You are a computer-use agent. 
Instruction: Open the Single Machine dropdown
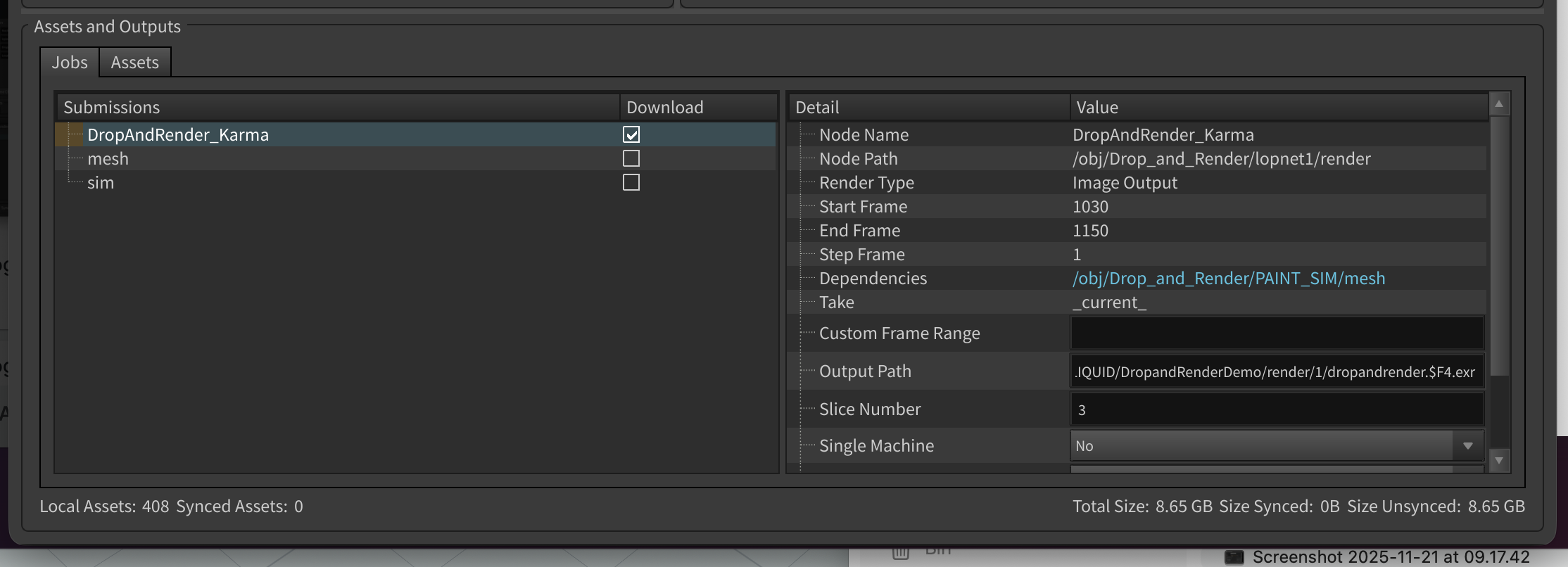[x=1277, y=446]
